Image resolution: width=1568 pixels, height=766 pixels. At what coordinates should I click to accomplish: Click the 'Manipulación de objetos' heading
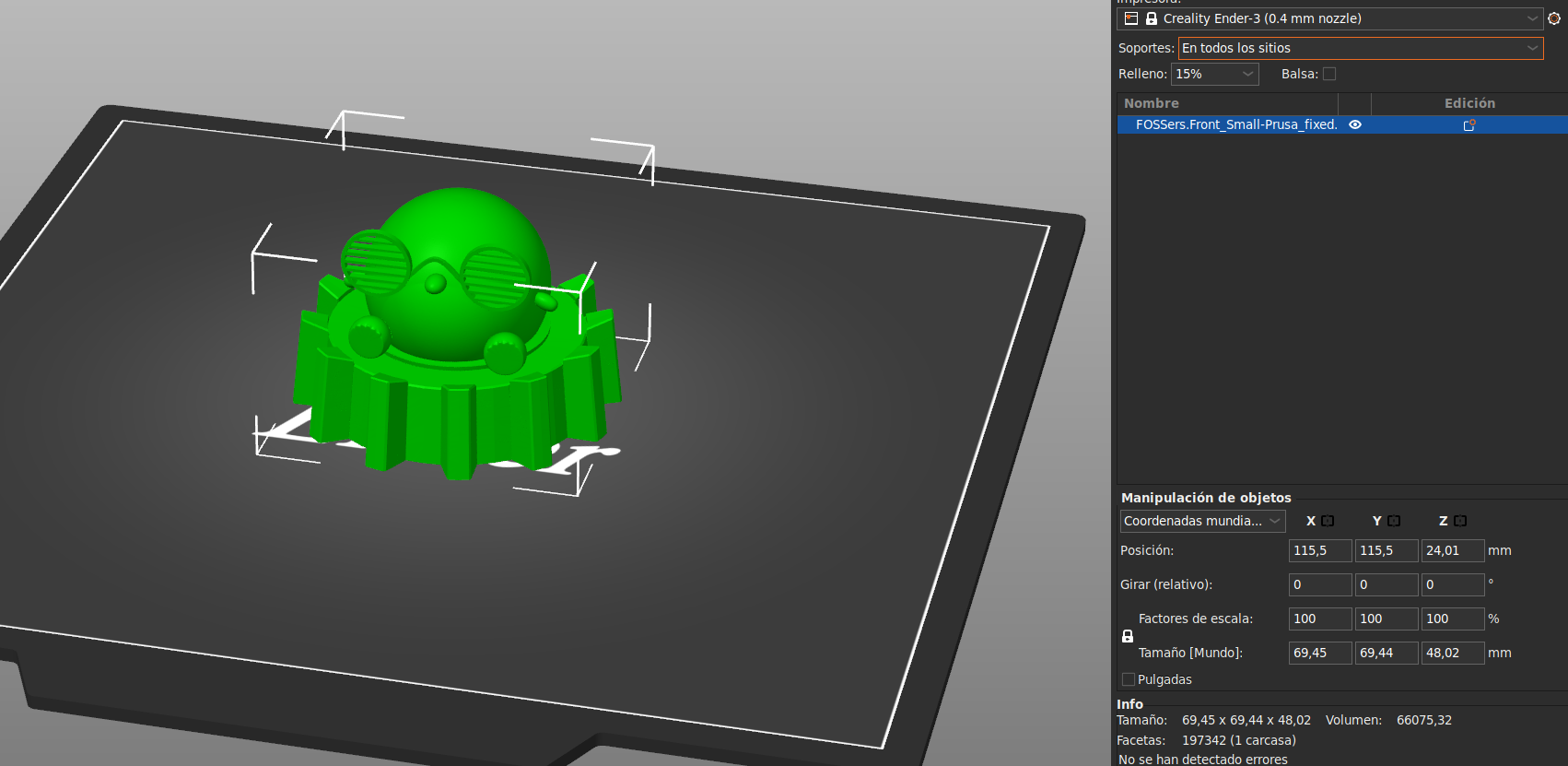(x=1206, y=498)
